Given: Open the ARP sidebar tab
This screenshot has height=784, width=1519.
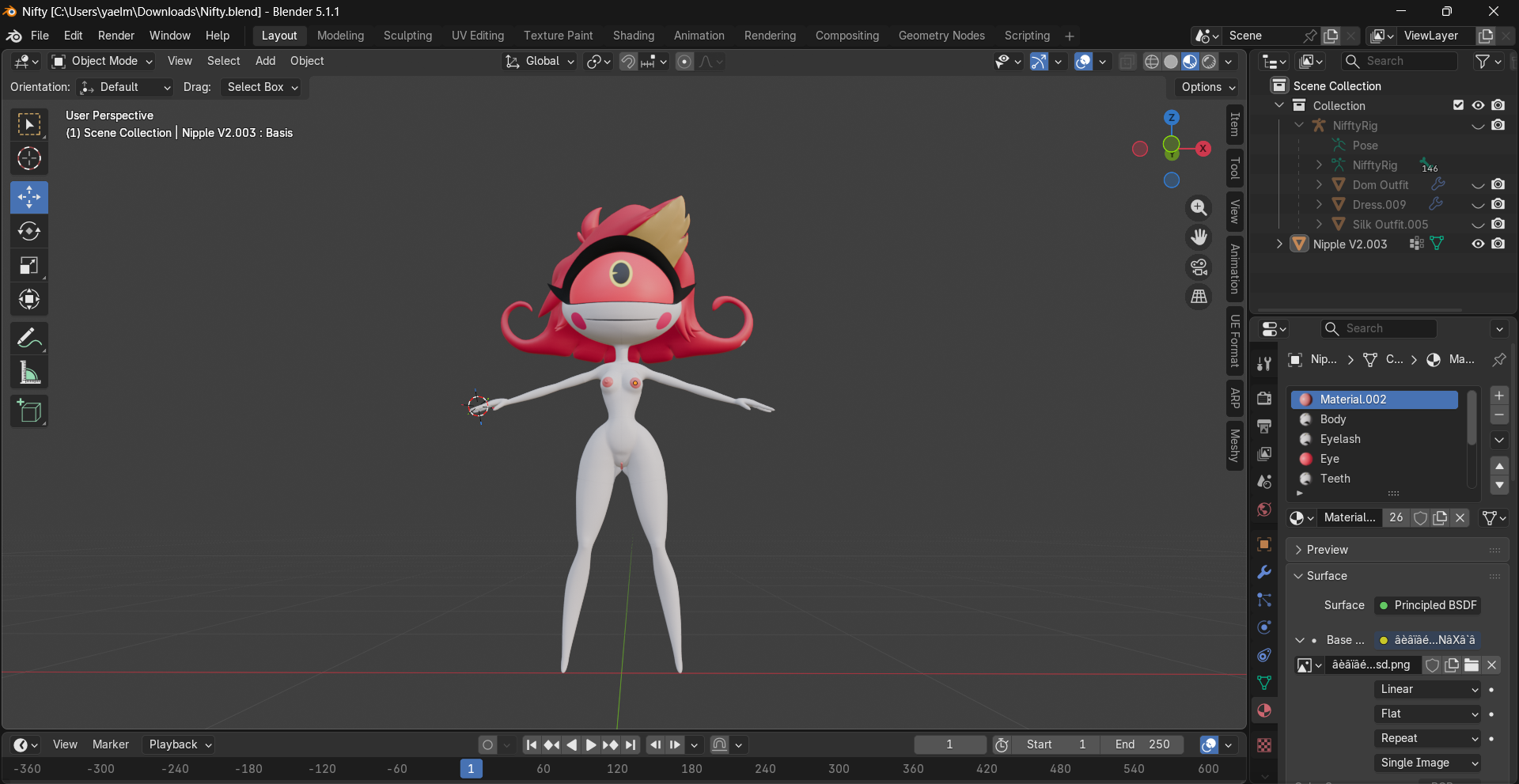Looking at the screenshot, I should click(x=1234, y=398).
